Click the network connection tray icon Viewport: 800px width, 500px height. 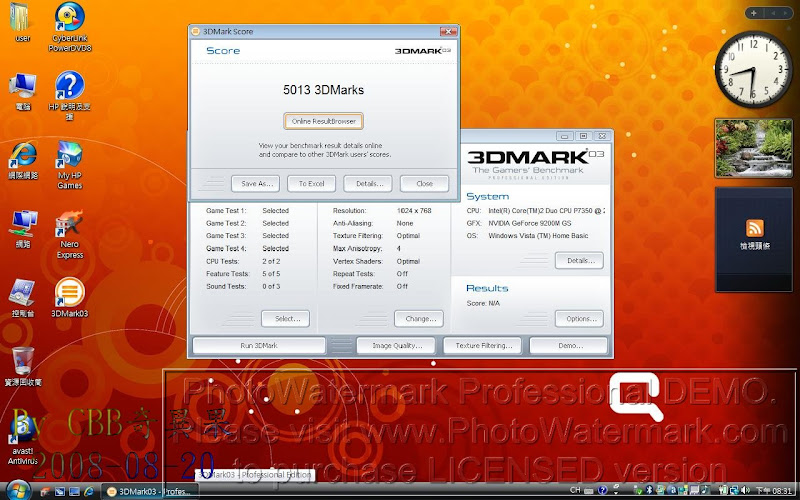(x=734, y=490)
